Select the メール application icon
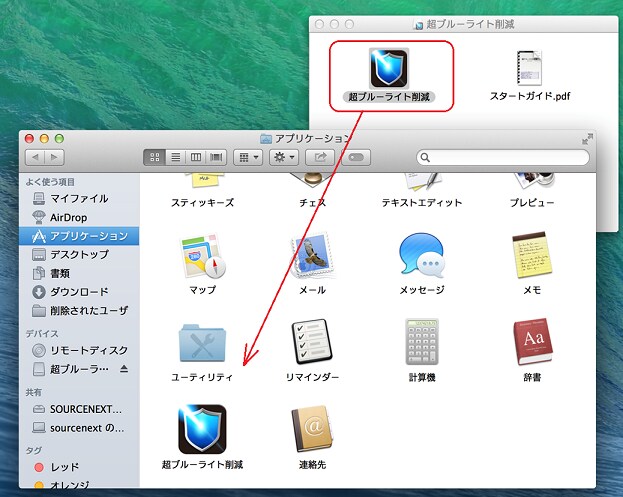This screenshot has width=623, height=497. [x=312, y=255]
